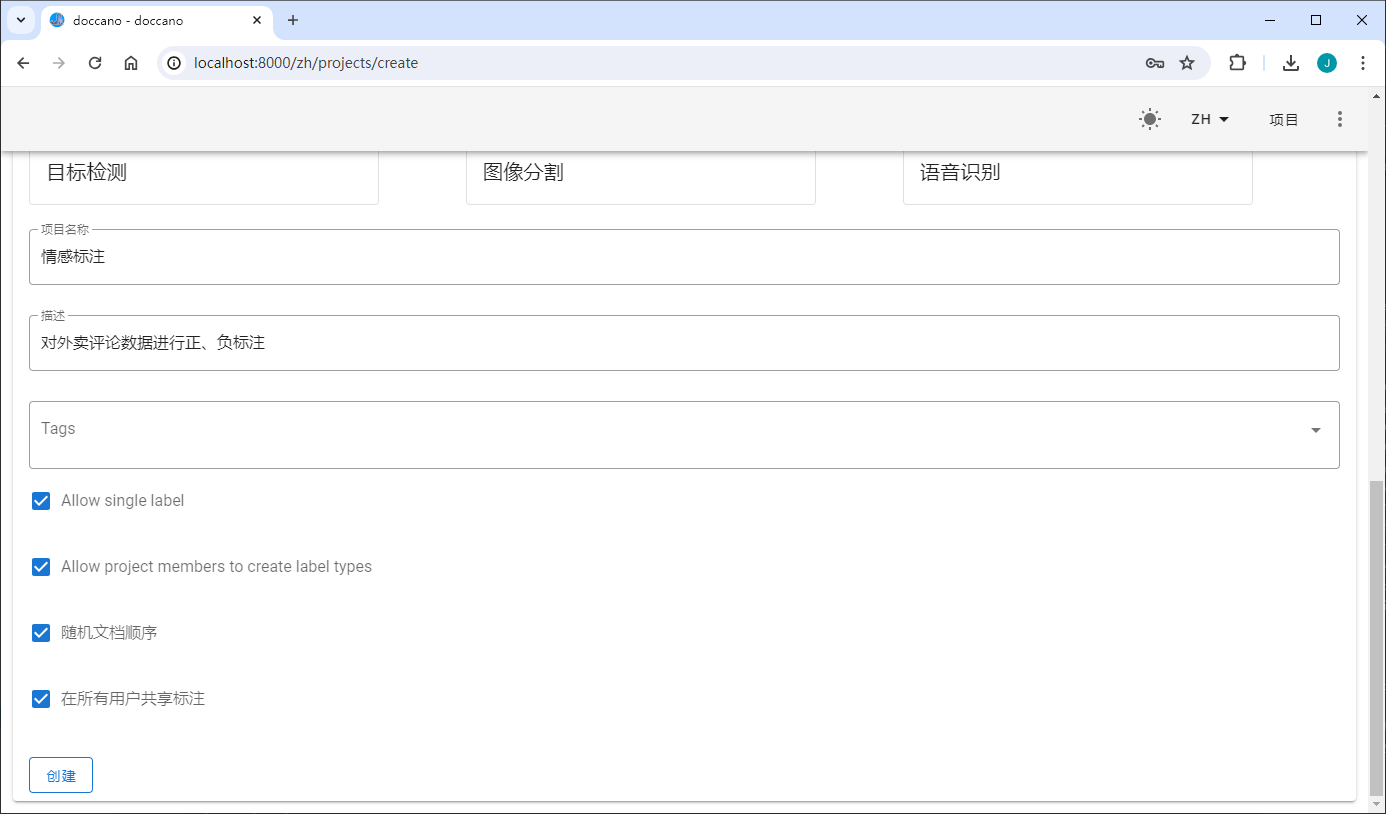1386x814 pixels.
Task: Open the tab search chevron button
Action: [21, 20]
